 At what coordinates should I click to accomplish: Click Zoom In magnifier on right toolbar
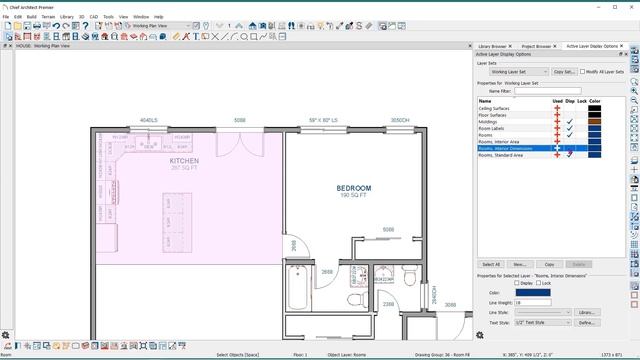(634, 91)
